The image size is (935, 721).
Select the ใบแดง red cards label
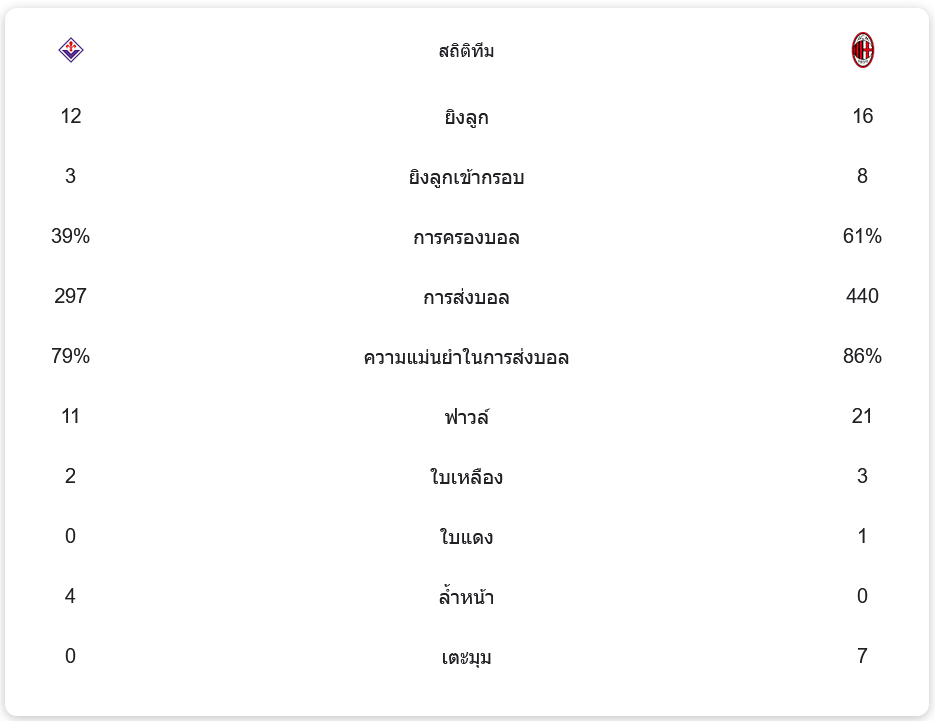(466, 538)
